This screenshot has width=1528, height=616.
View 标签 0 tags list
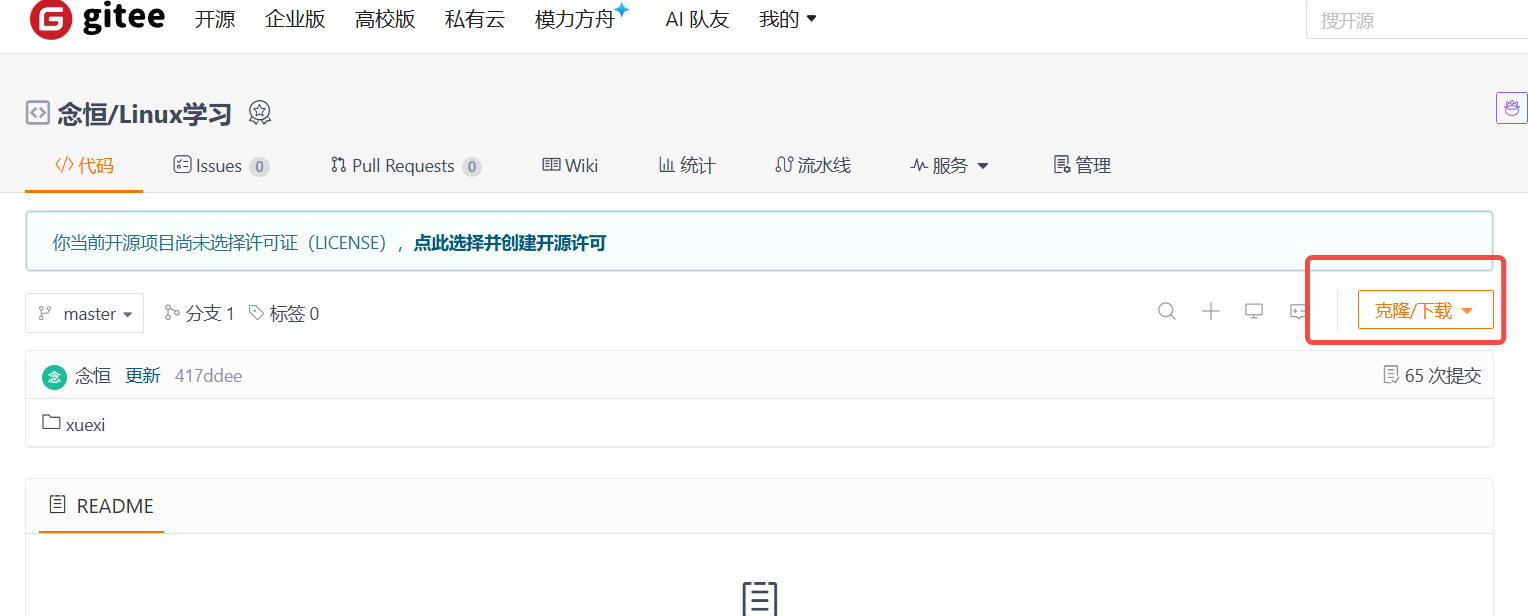point(284,314)
